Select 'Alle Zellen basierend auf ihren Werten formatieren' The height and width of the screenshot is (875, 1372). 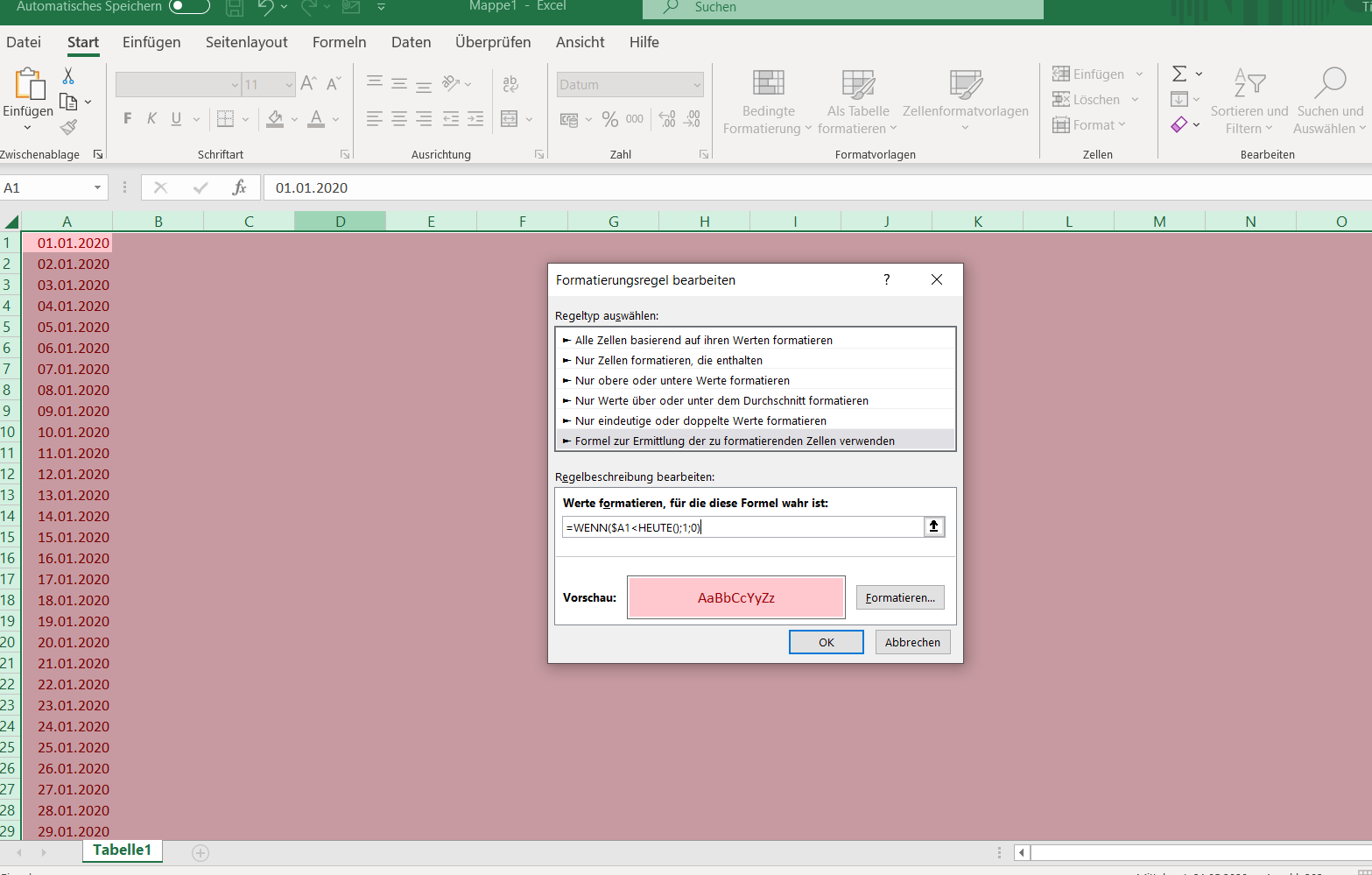coord(755,340)
